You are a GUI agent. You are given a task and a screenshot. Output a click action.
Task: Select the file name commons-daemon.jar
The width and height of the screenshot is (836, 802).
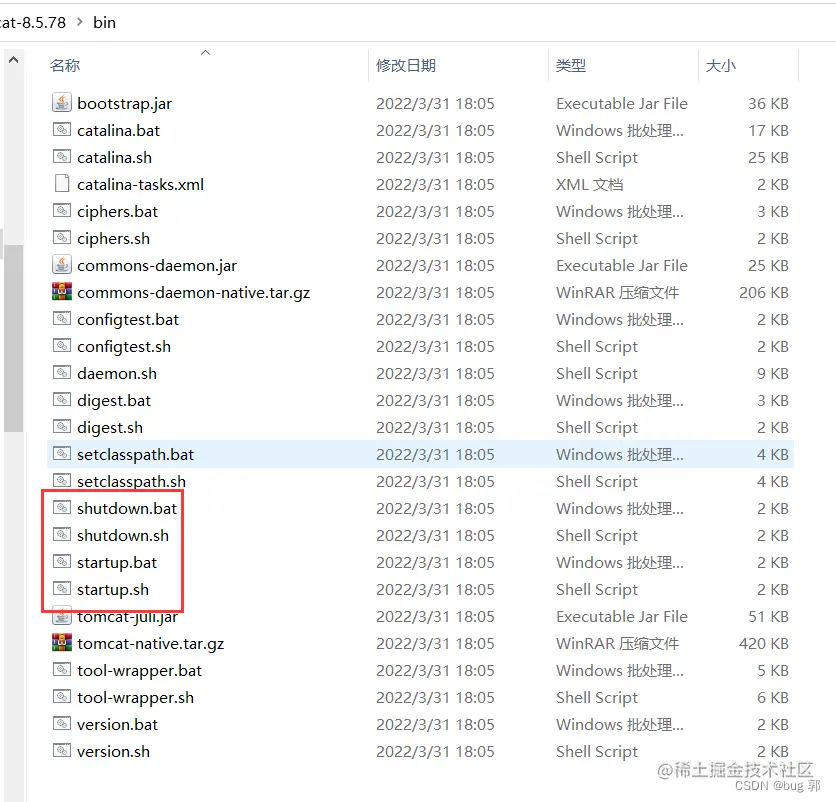[x=157, y=266]
